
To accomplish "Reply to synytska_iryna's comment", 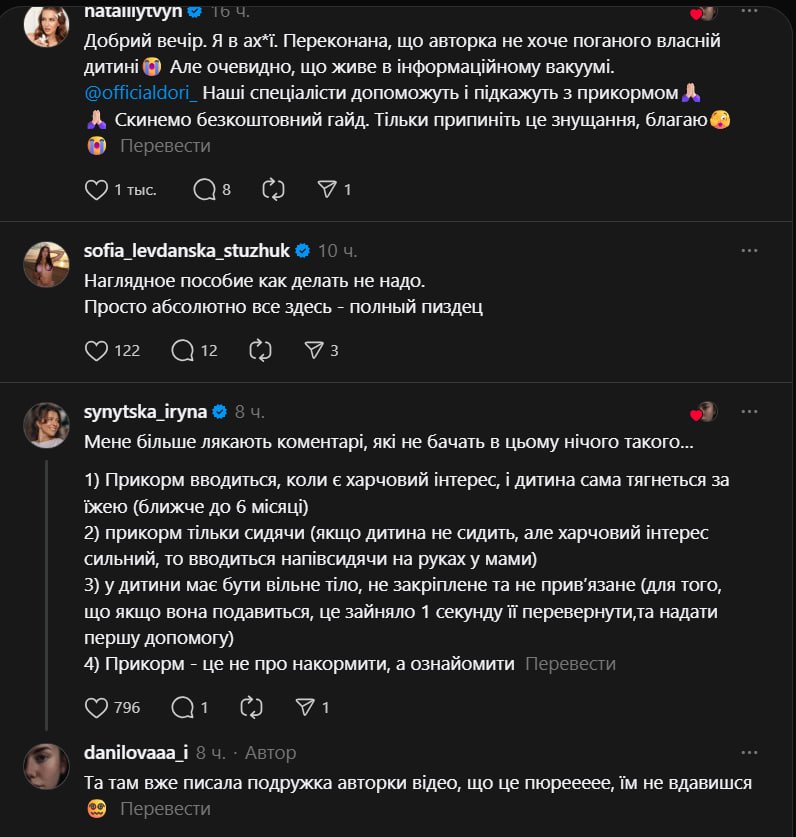I will point(183,707).
